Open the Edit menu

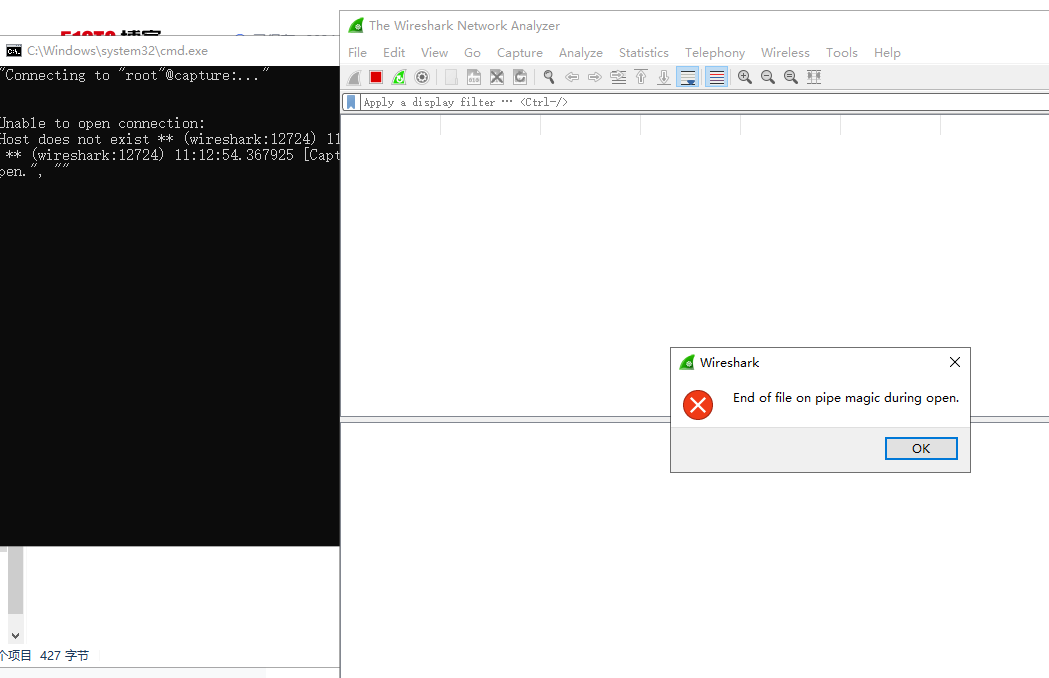[394, 53]
